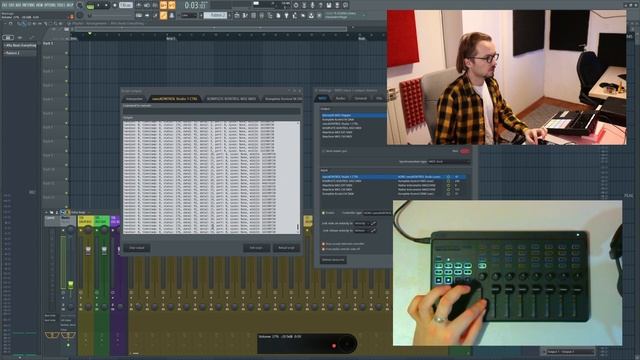Click the first orange icon in top recording row

pyautogui.click(x=163, y=5)
